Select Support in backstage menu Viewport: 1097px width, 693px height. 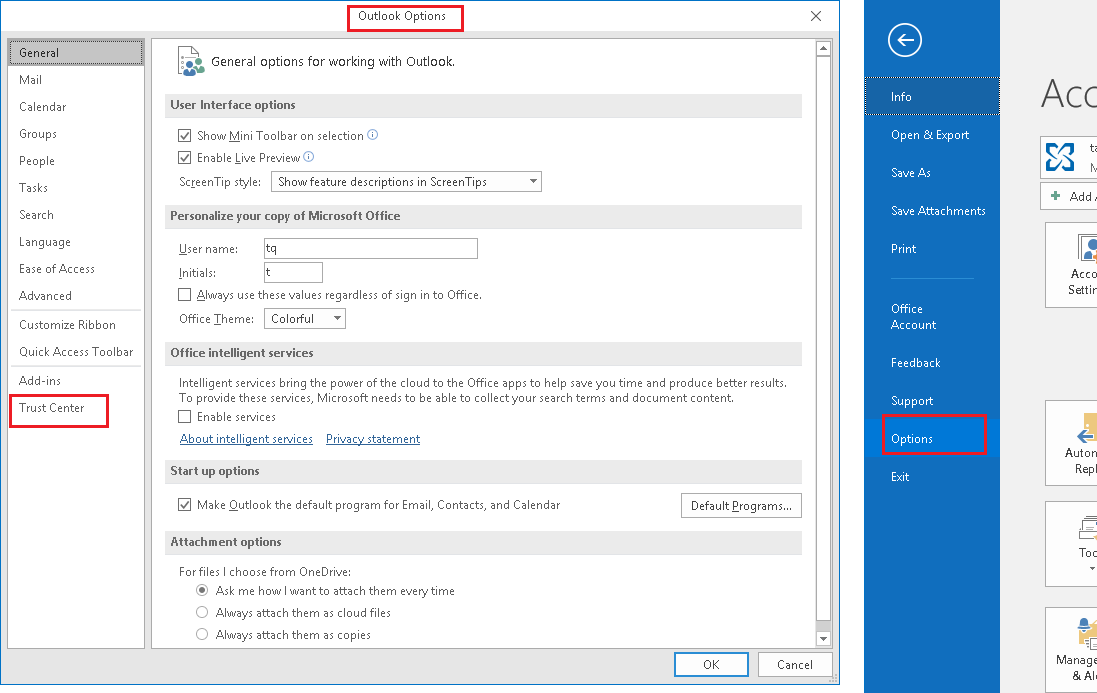932,401
